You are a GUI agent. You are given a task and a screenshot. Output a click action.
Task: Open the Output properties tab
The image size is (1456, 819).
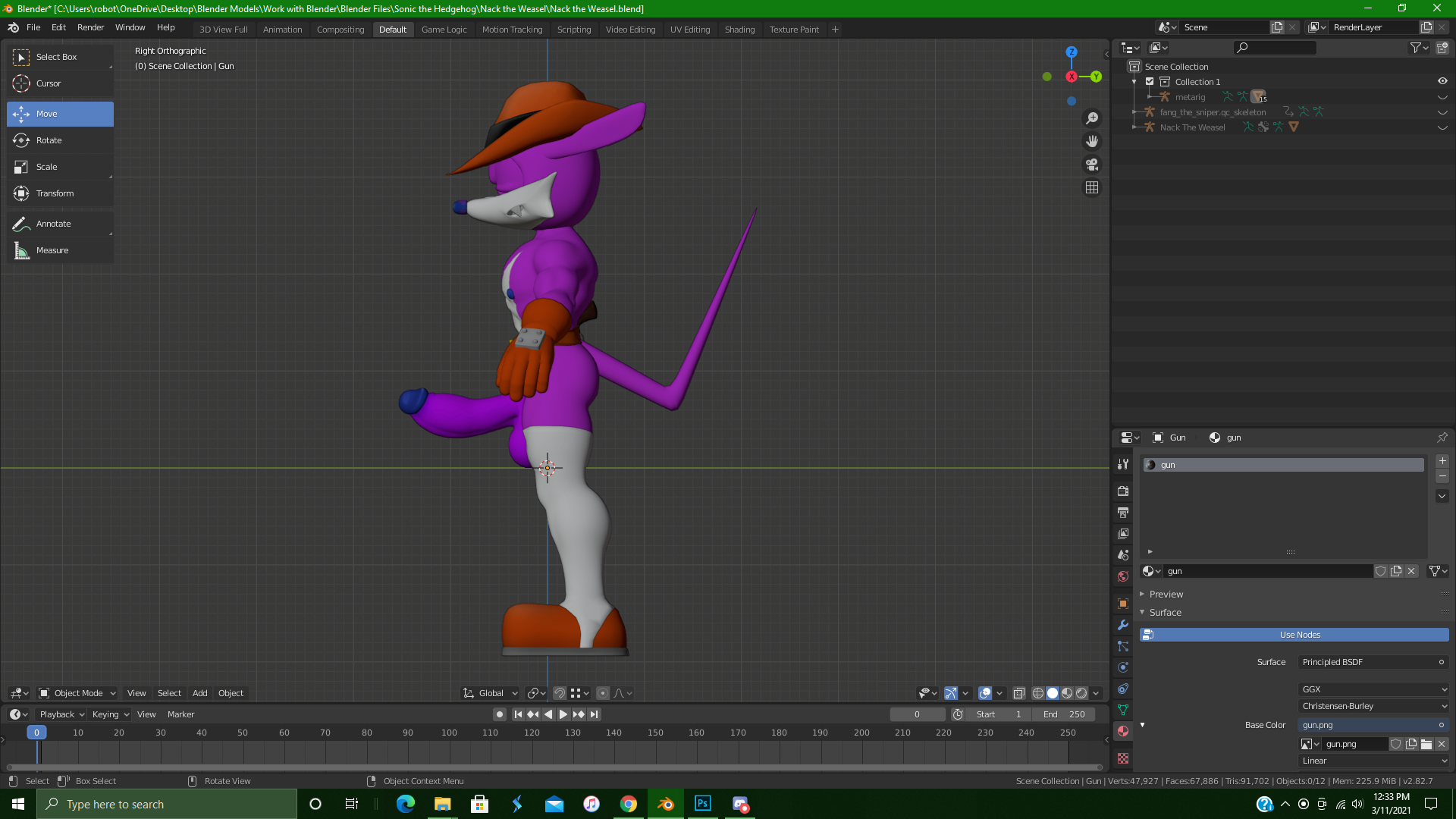pos(1123,513)
